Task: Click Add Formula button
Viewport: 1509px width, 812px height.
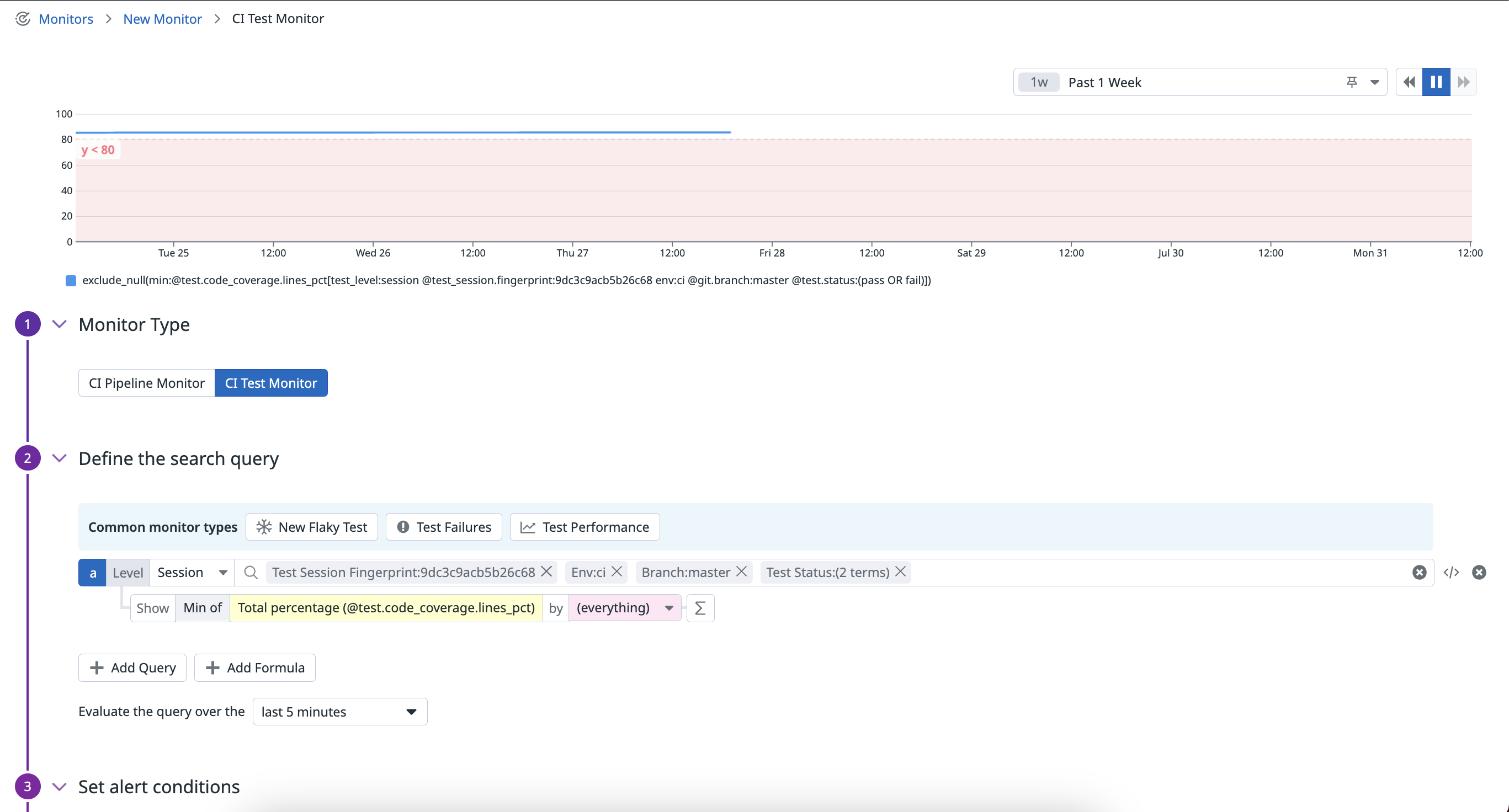Action: click(x=255, y=667)
